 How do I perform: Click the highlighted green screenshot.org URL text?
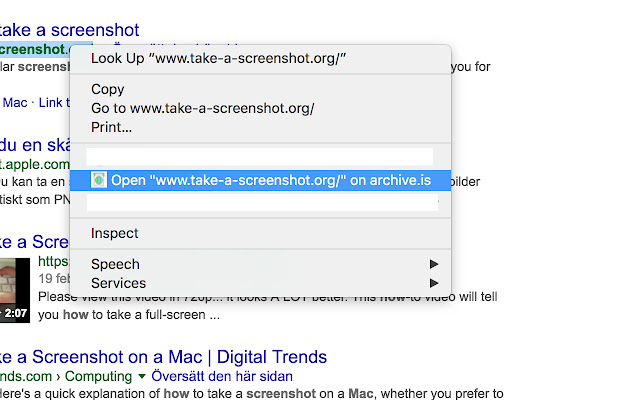(35, 49)
